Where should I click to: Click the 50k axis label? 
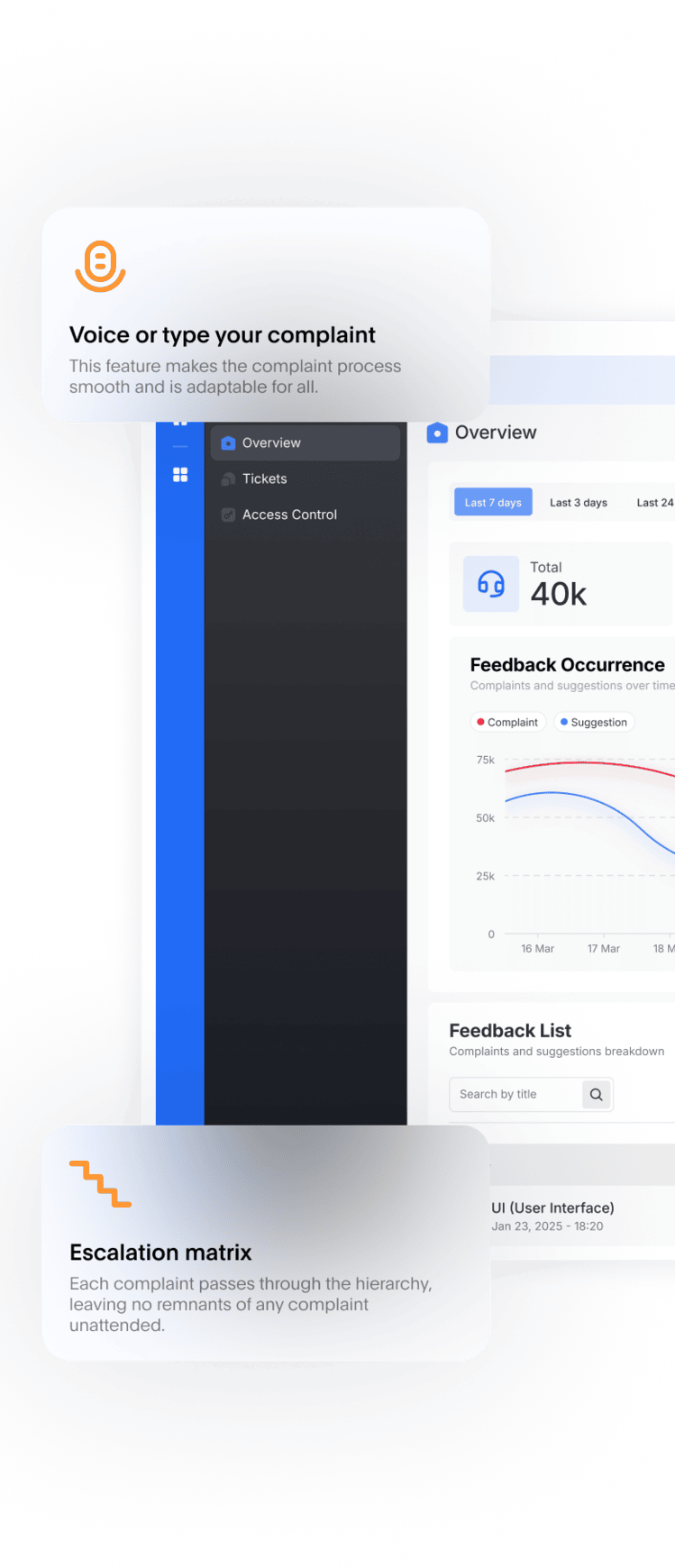[486, 818]
